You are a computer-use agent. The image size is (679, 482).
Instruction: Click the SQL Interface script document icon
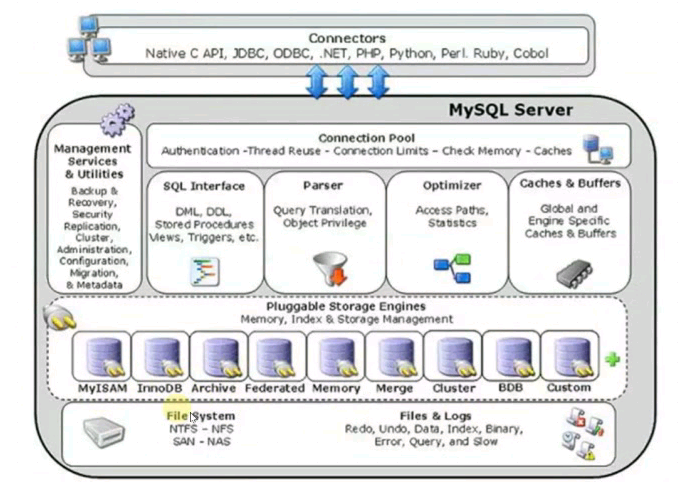coord(205,272)
